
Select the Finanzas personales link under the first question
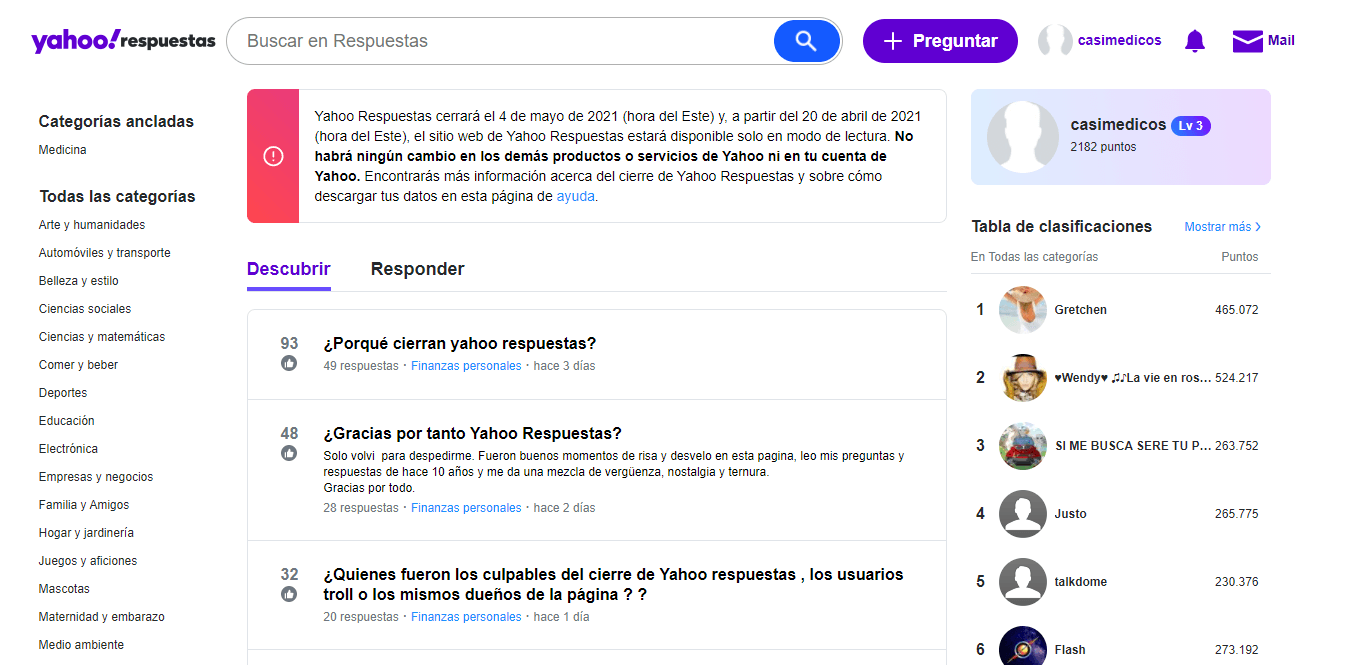(466, 367)
